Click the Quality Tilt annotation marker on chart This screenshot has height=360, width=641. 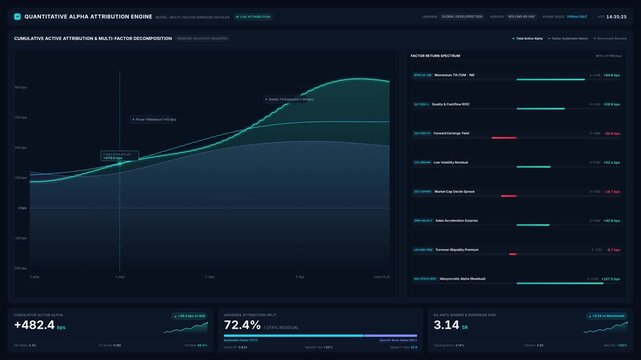[x=289, y=99]
